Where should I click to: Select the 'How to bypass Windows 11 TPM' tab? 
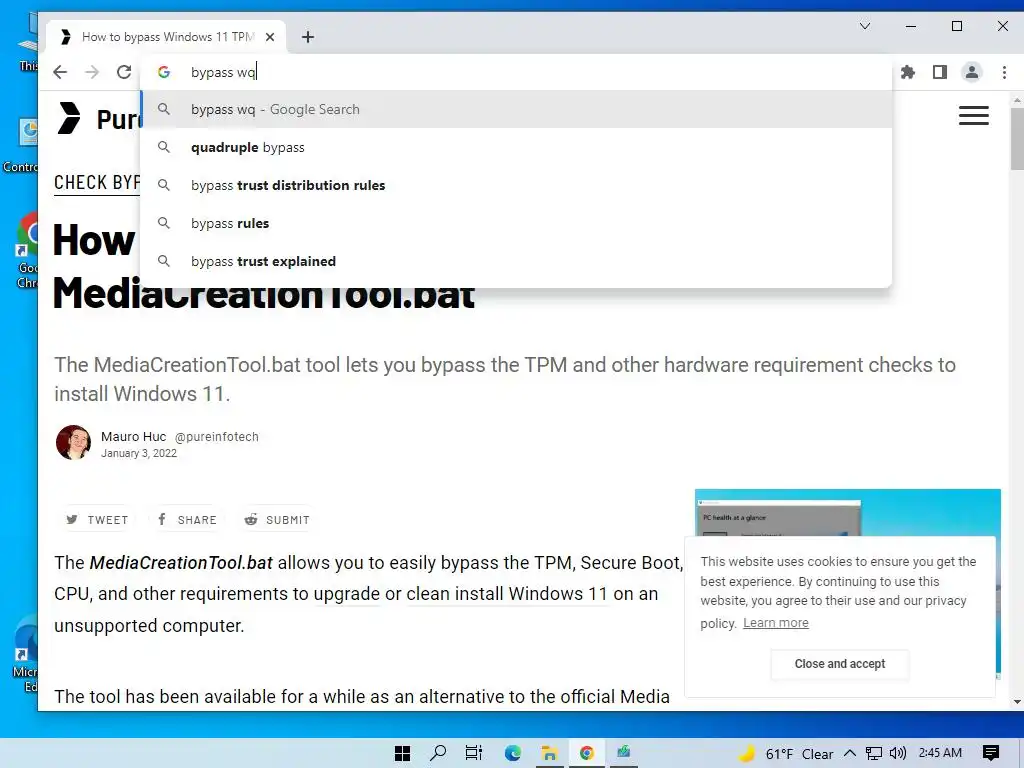[166, 37]
